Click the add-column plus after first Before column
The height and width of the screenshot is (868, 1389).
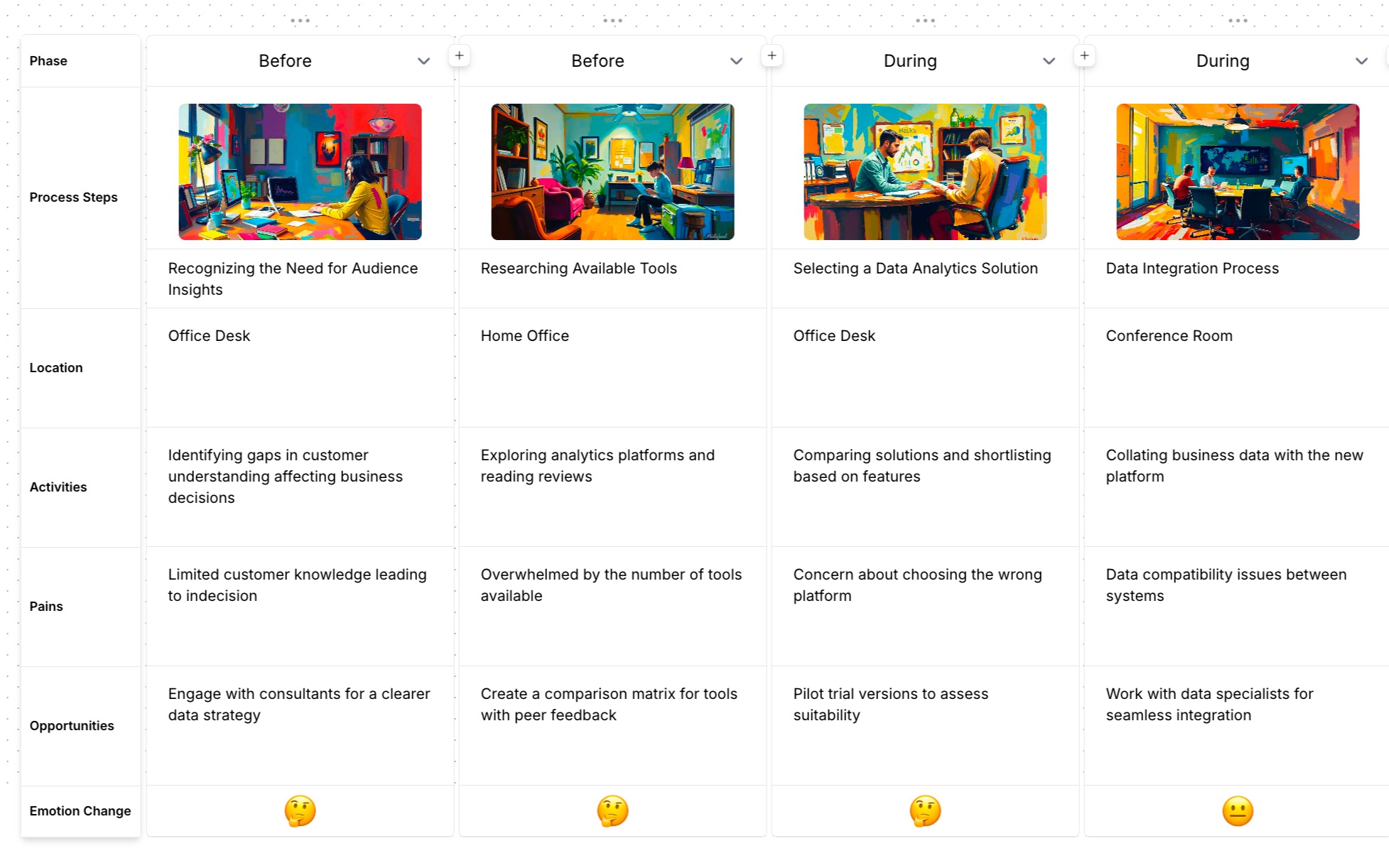point(460,55)
